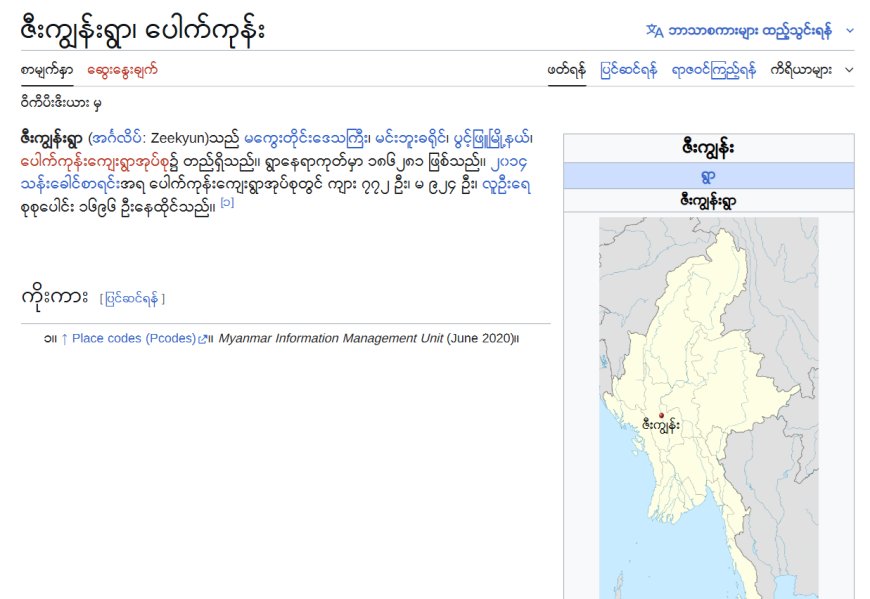Follow the English language link before Zeekyun
Viewport: 870px width, 599px height.
click(117, 138)
